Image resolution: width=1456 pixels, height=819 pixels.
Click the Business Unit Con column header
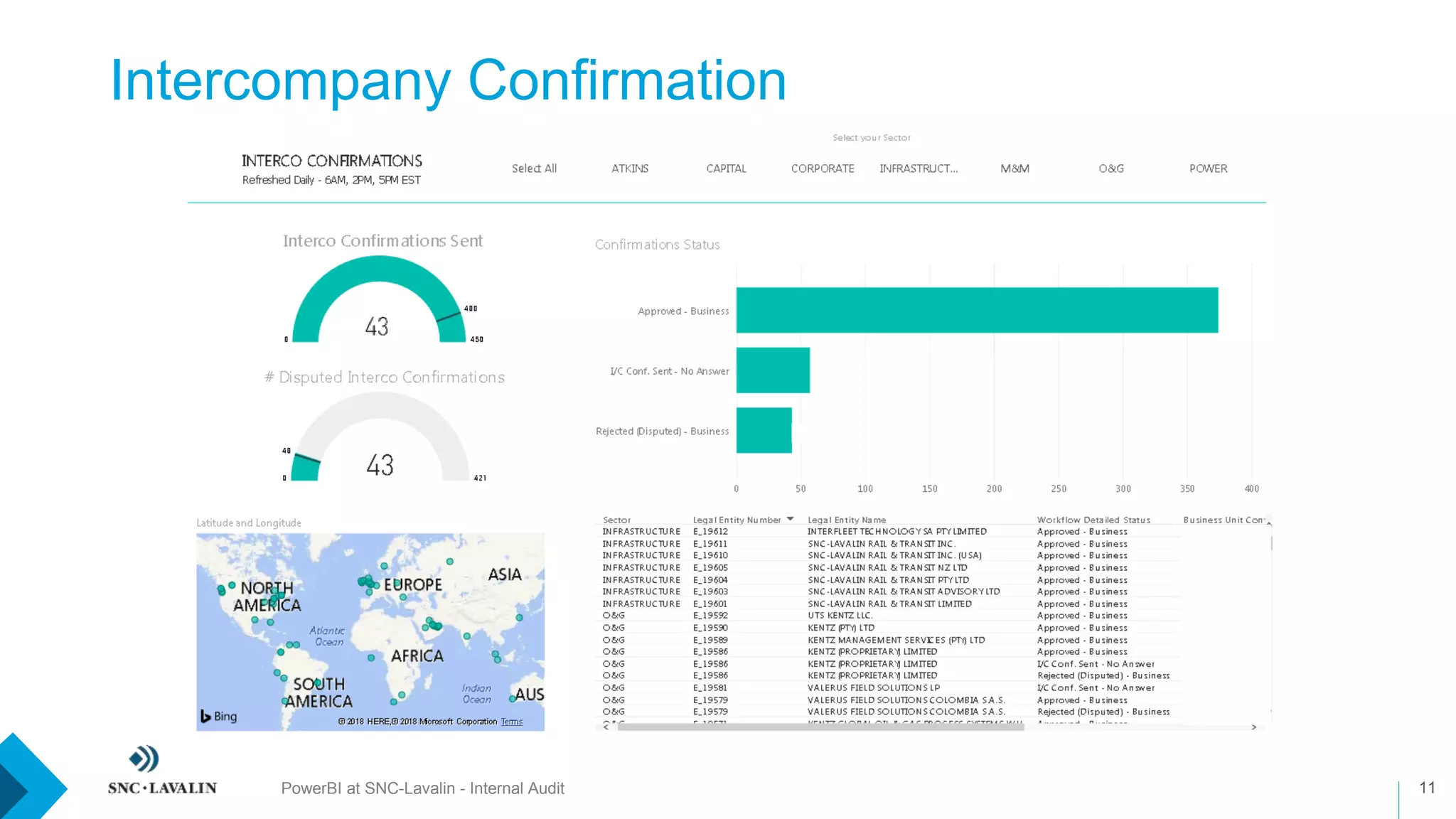1224,520
